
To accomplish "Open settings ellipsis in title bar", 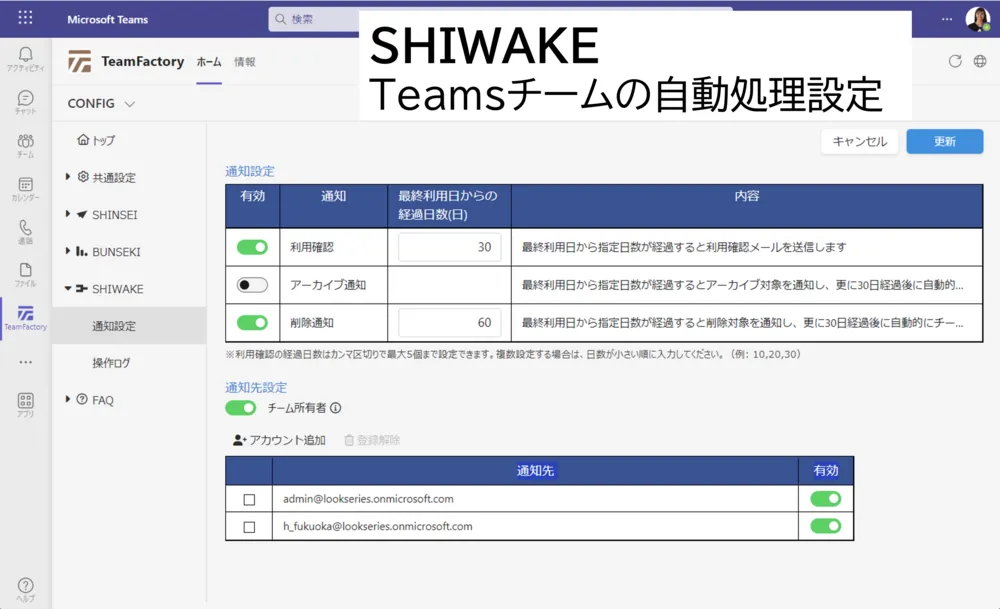I will (x=947, y=19).
